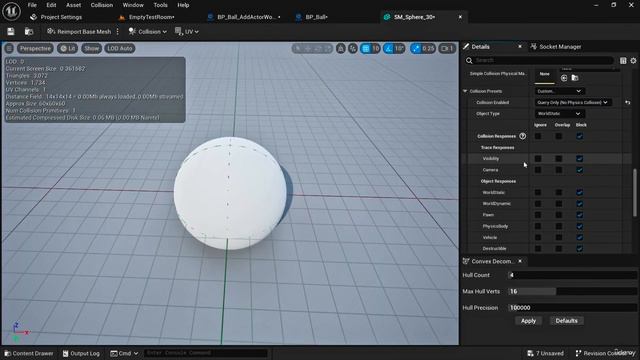Open the Lit view mode dropdown
The image size is (640, 360).
[68, 49]
